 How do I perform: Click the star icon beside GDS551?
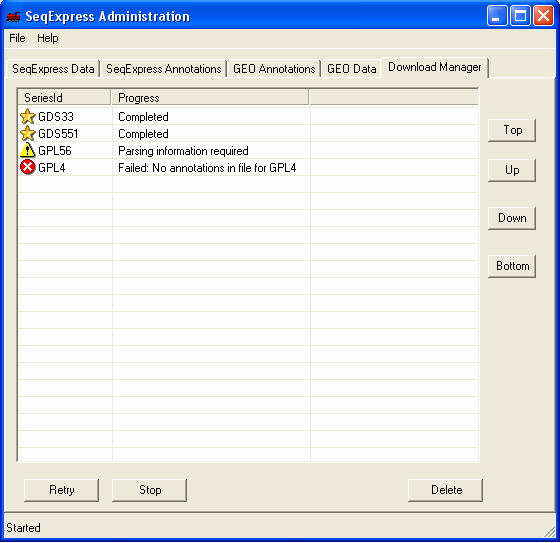28,134
